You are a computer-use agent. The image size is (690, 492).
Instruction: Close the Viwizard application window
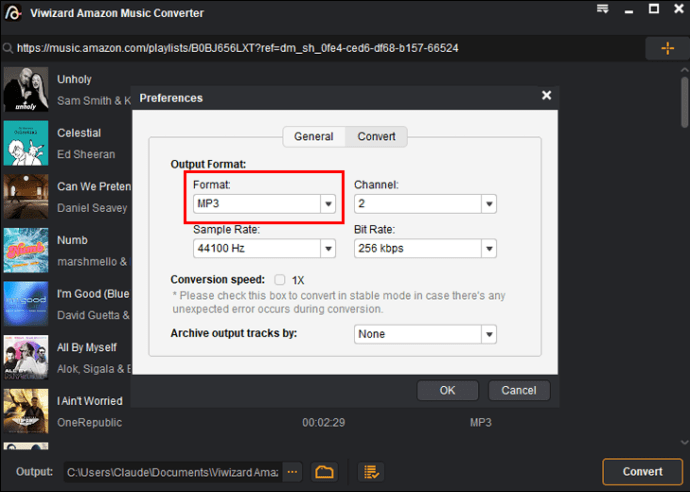coord(679,9)
